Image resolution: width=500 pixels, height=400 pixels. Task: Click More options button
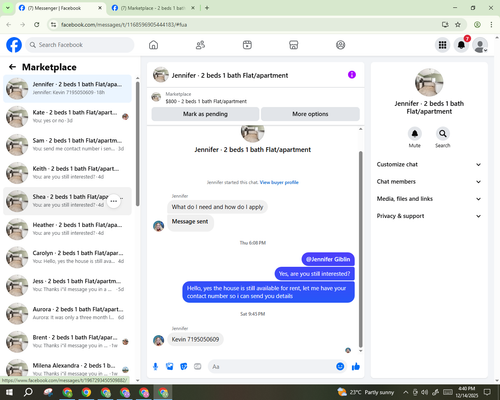pos(310,114)
